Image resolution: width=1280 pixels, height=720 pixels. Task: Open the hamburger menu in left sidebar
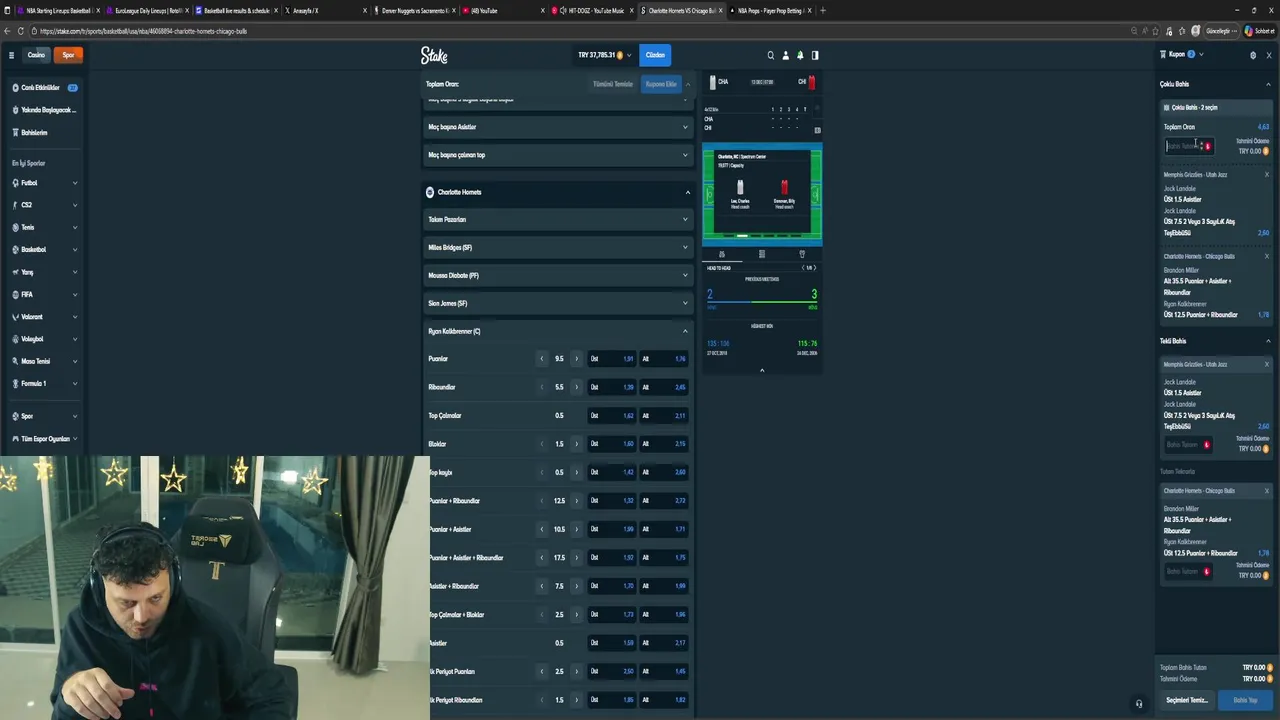[11, 55]
